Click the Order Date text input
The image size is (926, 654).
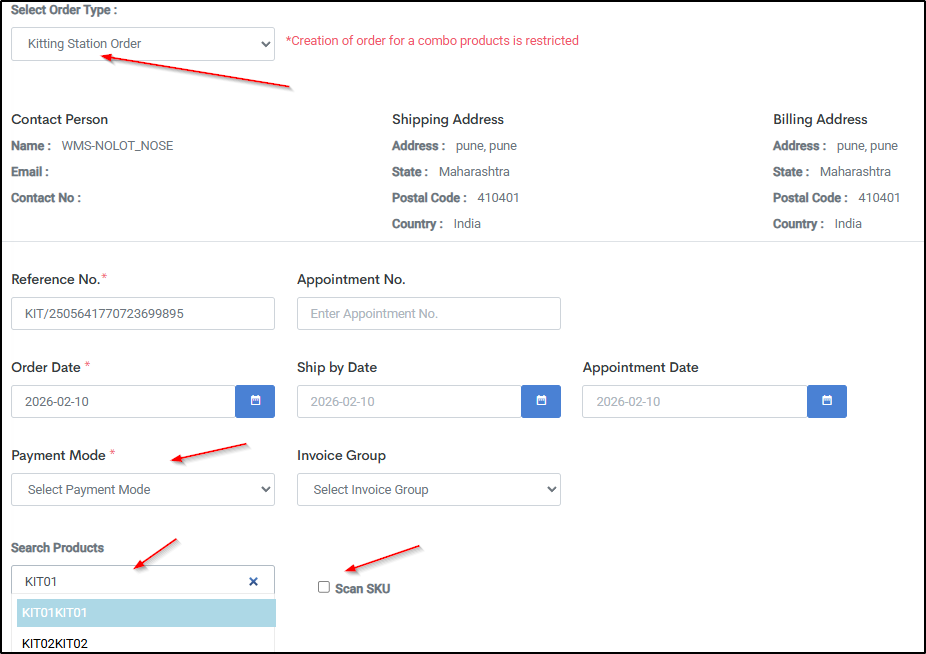(123, 401)
